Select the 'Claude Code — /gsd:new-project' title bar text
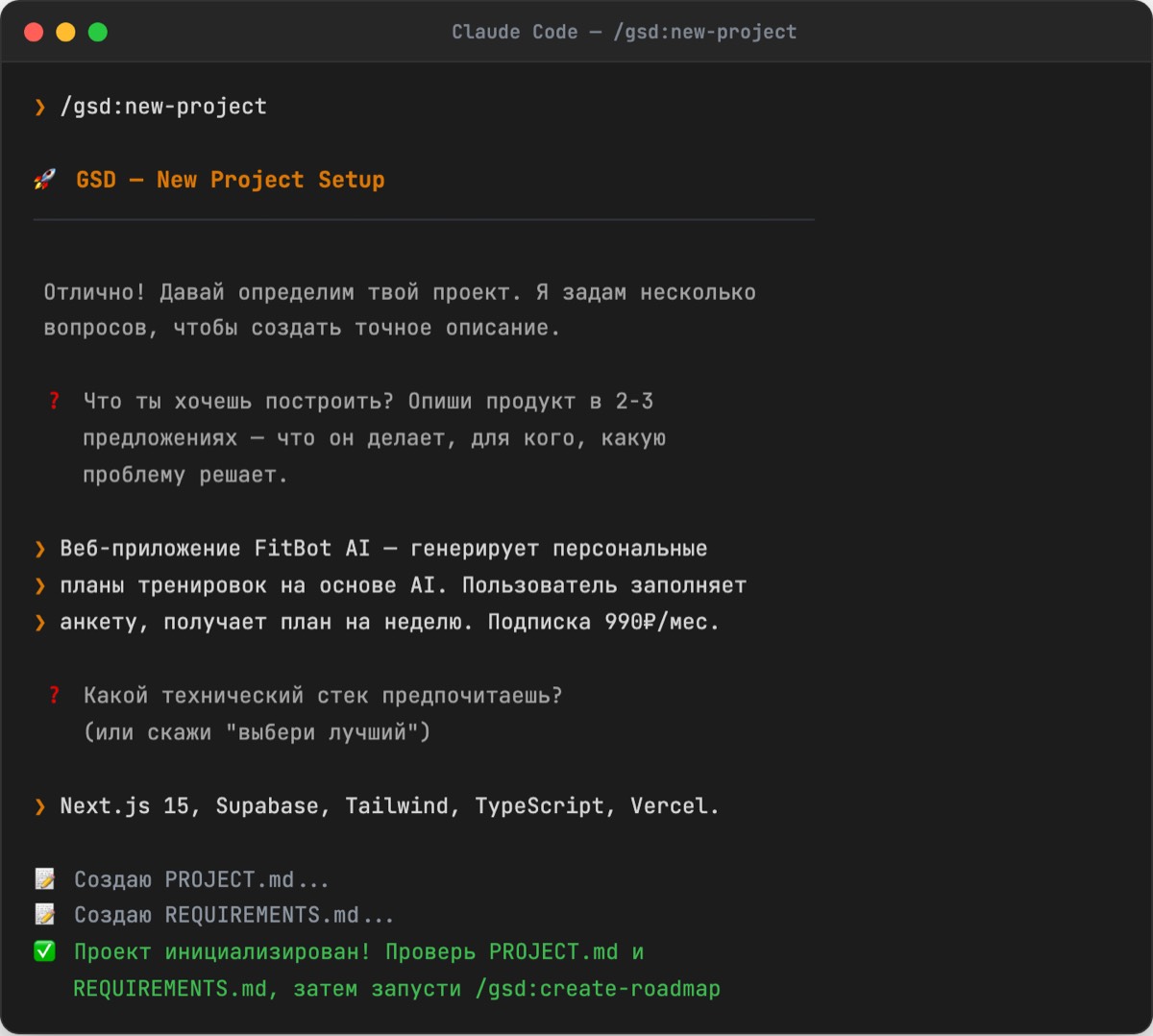This screenshot has width=1153, height=1036. tap(623, 31)
